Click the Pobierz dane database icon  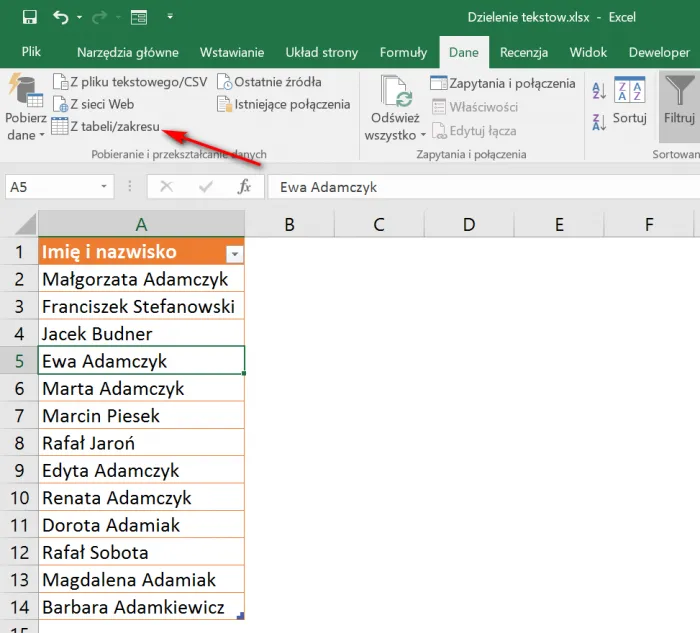[25, 93]
